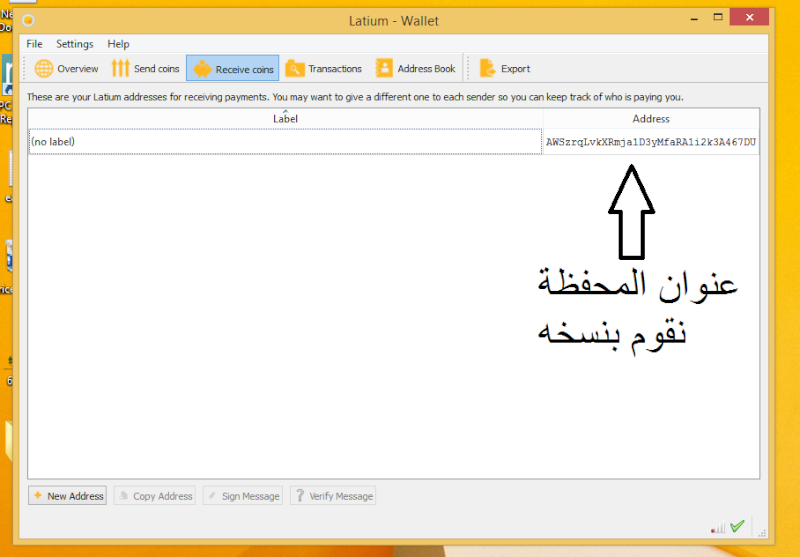Click the network connection signal icon

pyautogui.click(x=718, y=526)
